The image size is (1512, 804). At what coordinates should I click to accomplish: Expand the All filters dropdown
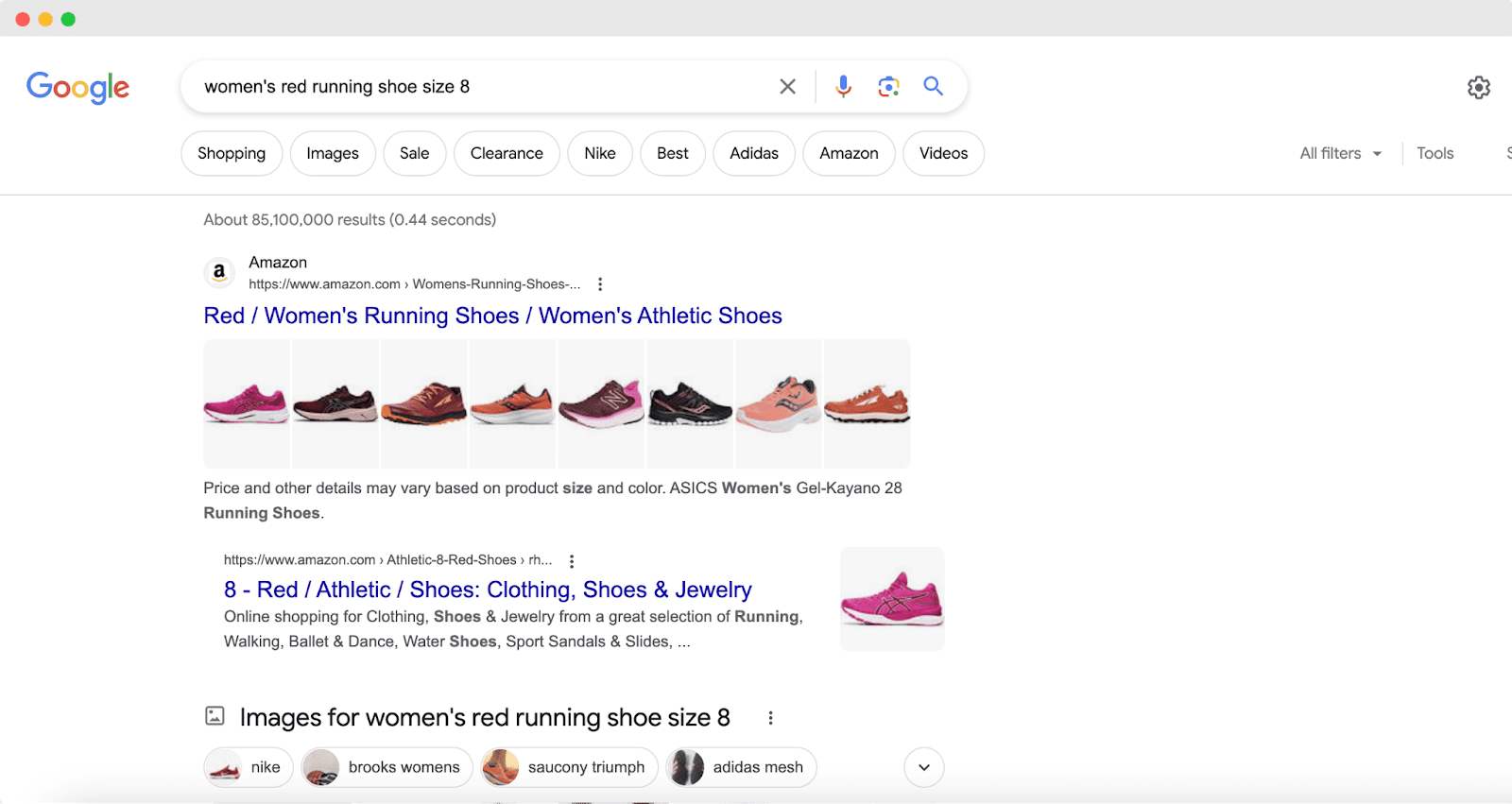coord(1340,153)
